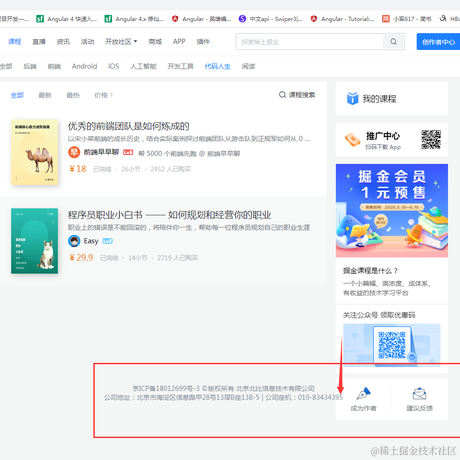Open bookmark 中文api - Swiper3
Screen dimensions: 460x460
coord(270,19)
